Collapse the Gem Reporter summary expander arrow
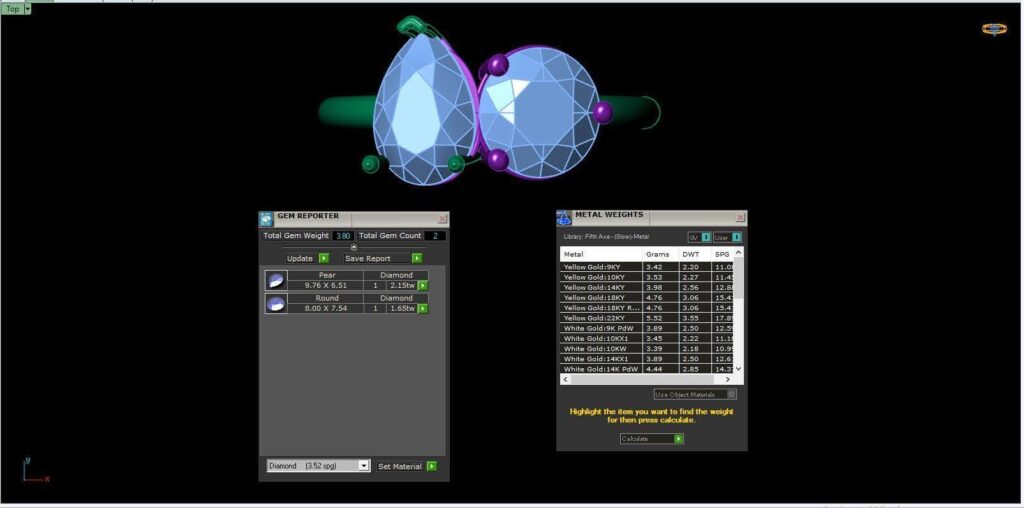The image size is (1024, 508). (x=354, y=247)
